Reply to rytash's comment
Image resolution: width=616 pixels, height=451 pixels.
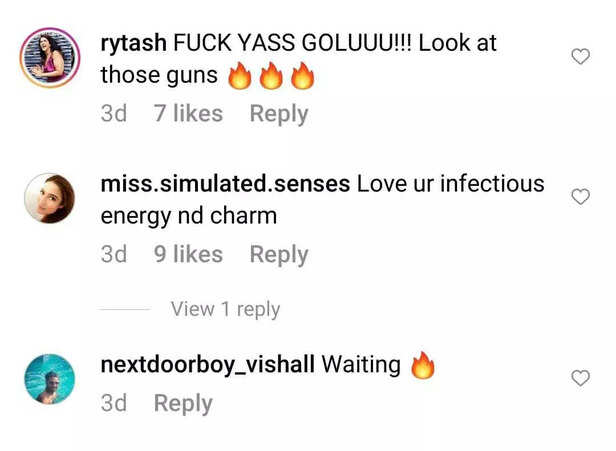coord(279,114)
